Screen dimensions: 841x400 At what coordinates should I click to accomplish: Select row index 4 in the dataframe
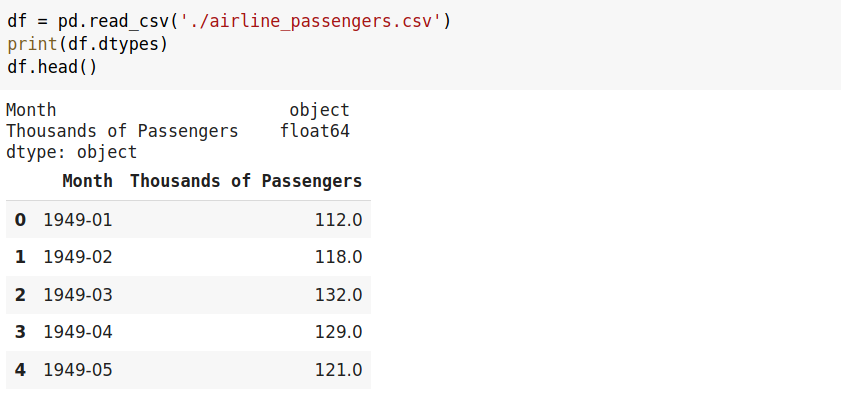coord(20,370)
